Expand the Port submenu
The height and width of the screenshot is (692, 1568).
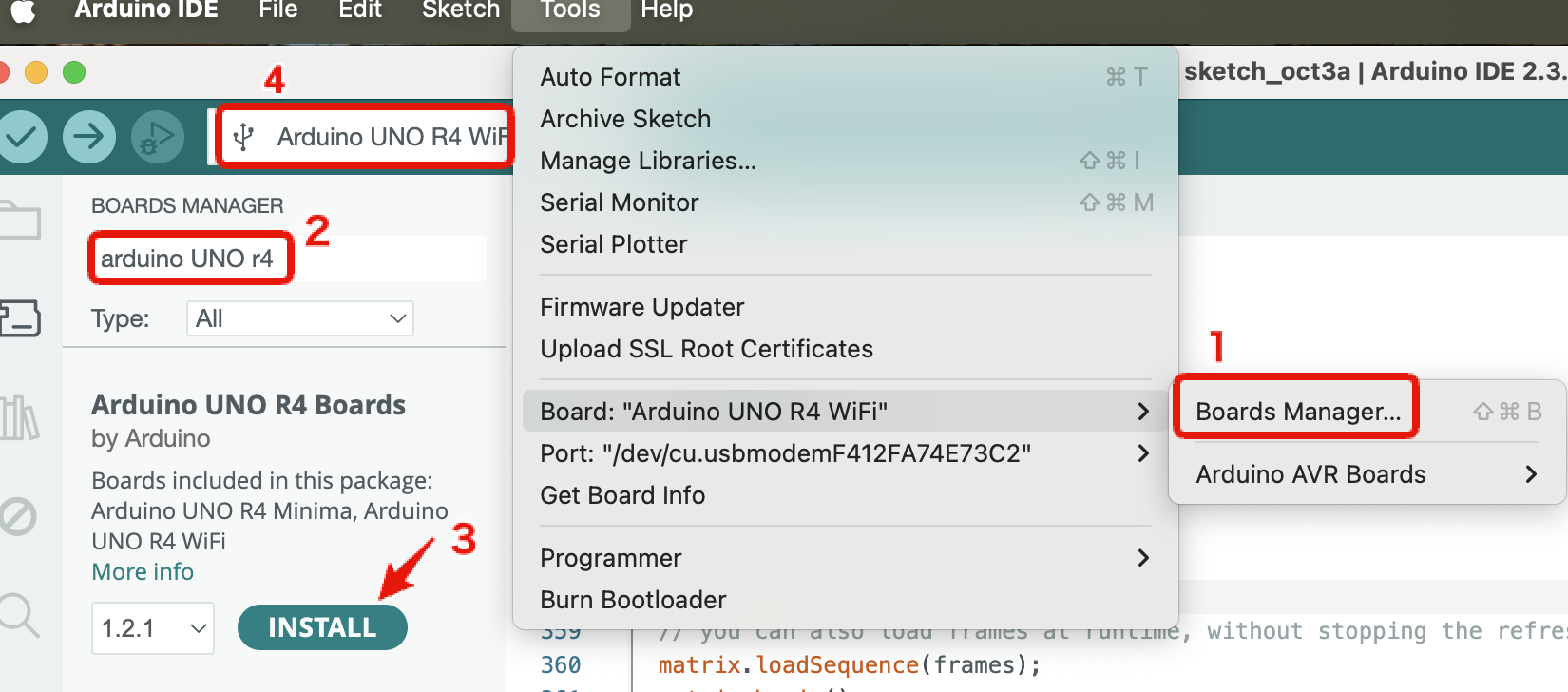846,452
